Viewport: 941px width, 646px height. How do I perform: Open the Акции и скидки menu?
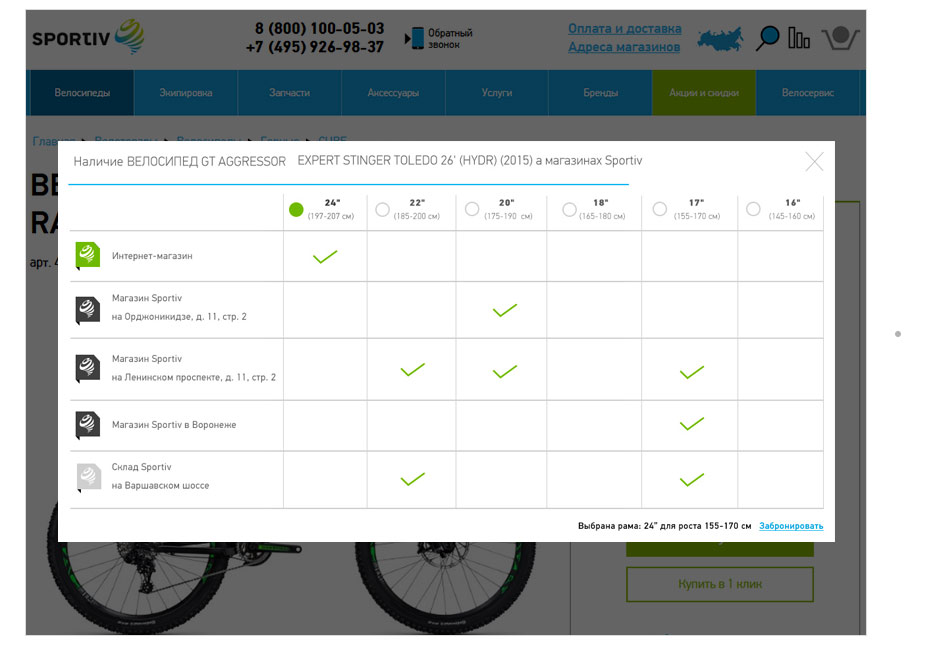[704, 92]
